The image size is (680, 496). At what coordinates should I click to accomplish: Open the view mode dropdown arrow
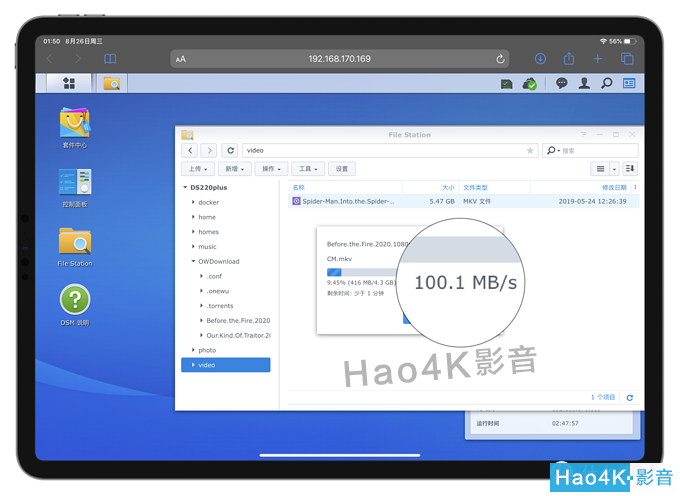click(x=615, y=169)
